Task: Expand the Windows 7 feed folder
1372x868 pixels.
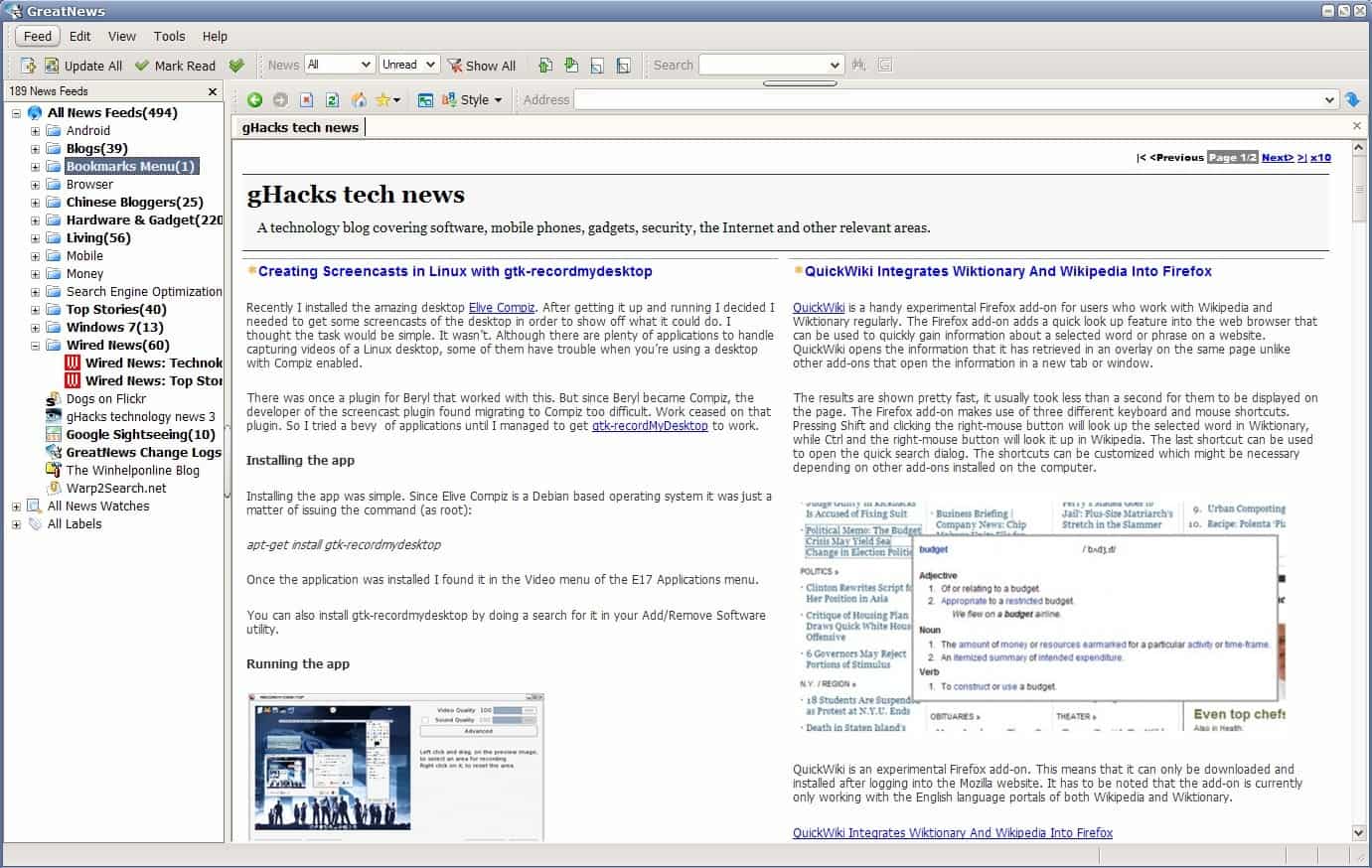Action: pos(35,328)
